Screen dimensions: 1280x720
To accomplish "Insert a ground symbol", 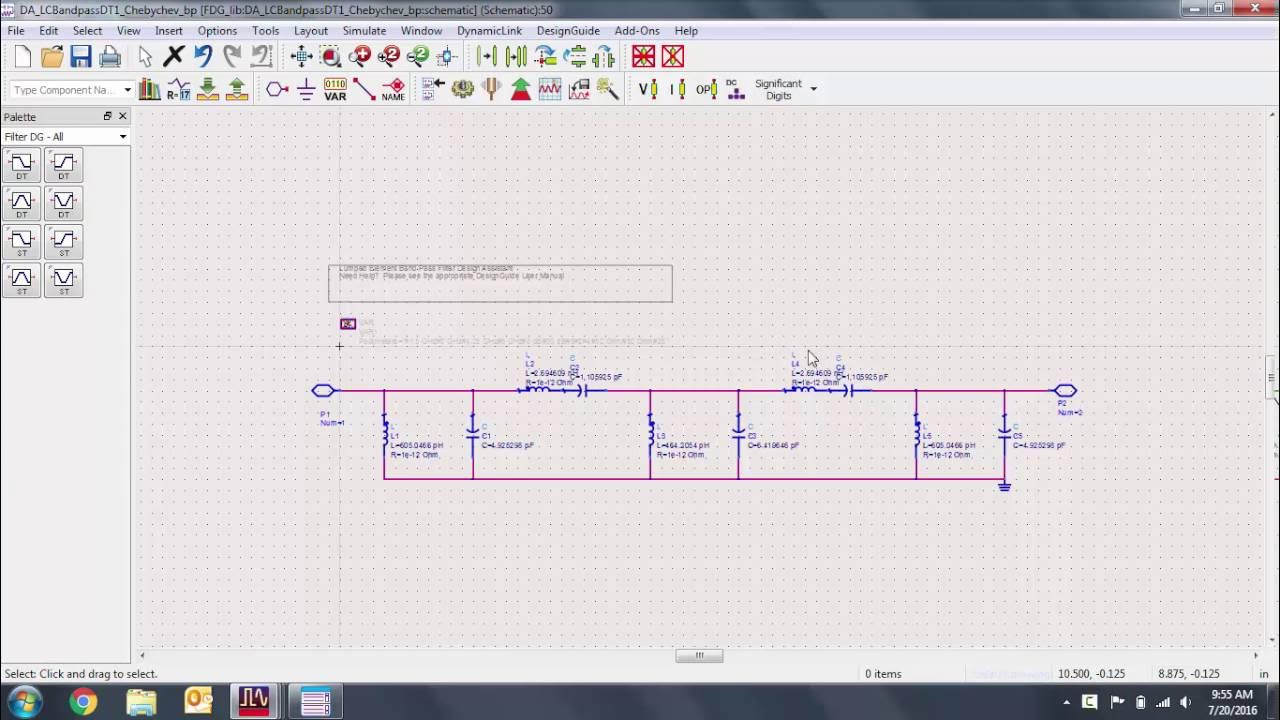I will [x=306, y=89].
